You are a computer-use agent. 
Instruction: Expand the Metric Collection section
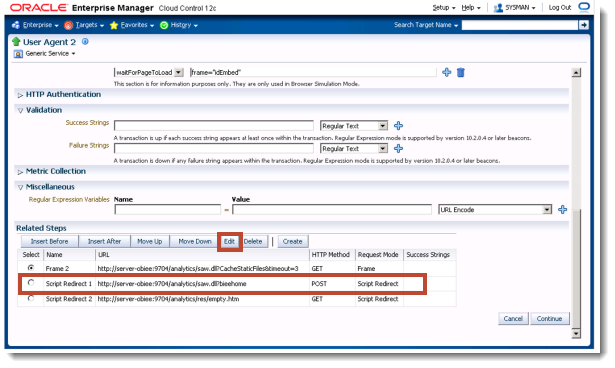click(20, 172)
